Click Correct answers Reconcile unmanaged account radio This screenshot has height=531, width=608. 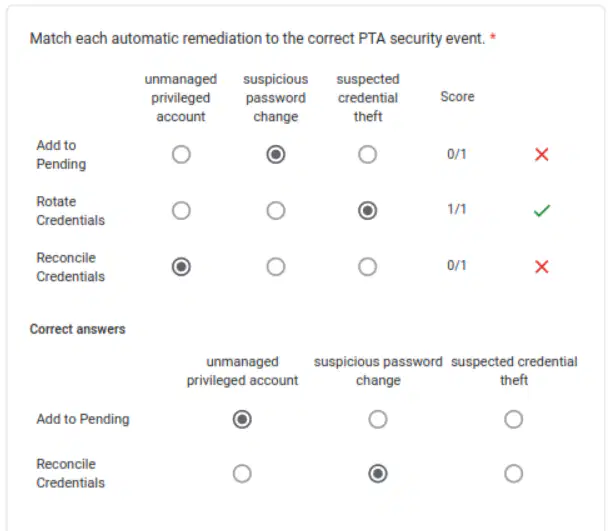coord(242,474)
